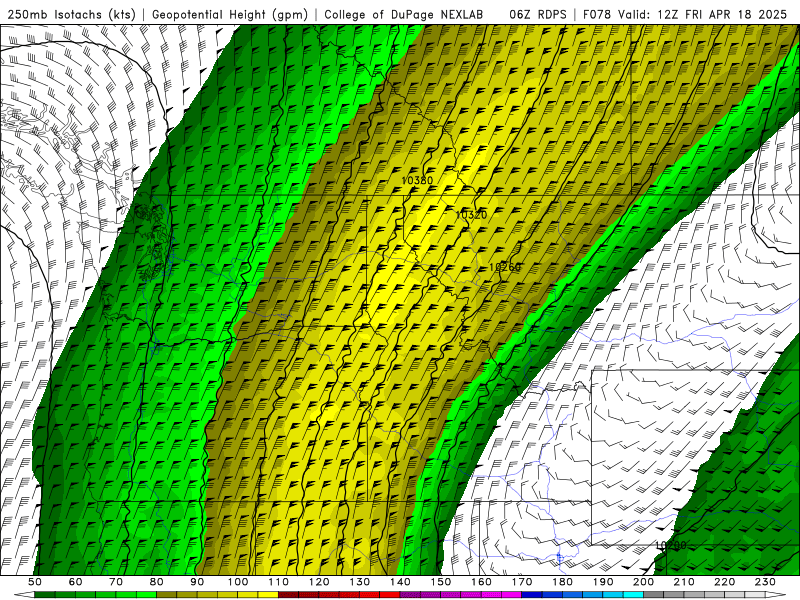Click the 110 kt legend value
The image size is (800, 600).
click(279, 582)
